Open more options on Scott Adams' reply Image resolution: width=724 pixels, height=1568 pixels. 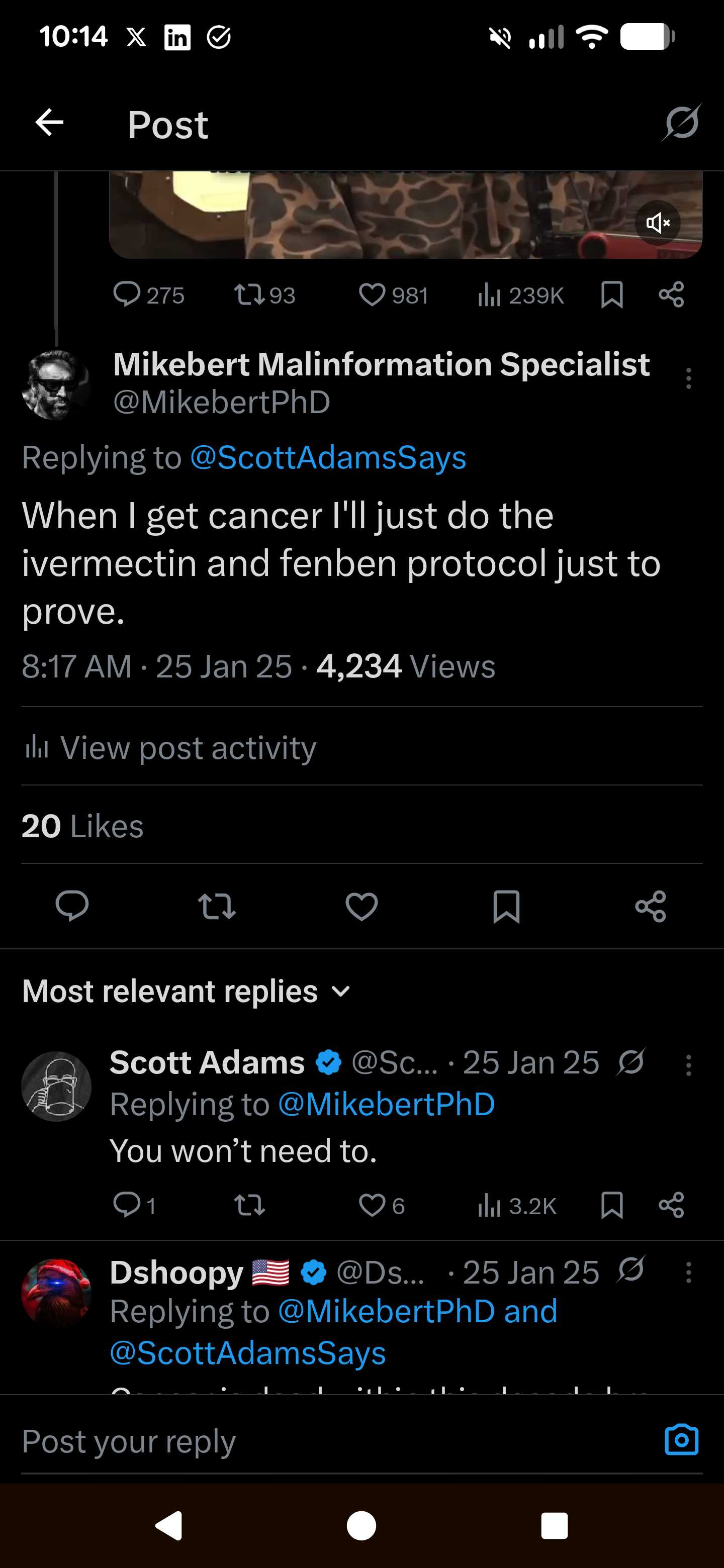tap(688, 1065)
